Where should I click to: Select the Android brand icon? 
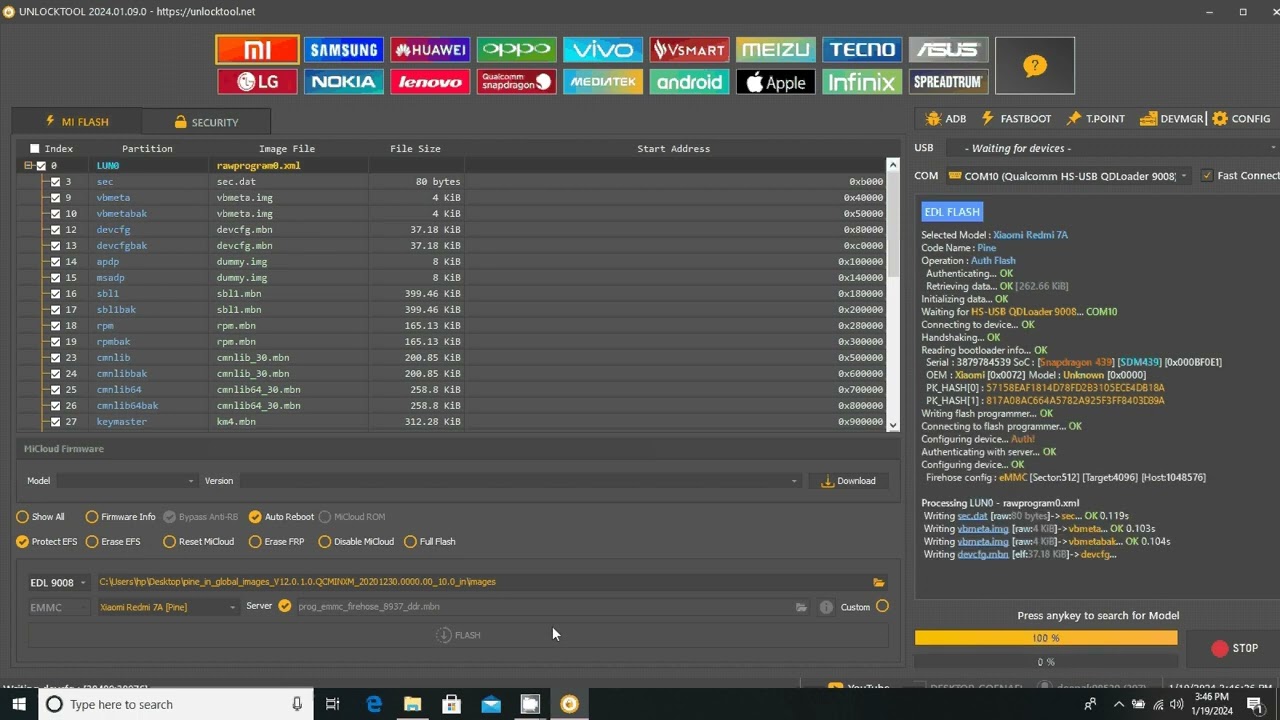tap(689, 82)
